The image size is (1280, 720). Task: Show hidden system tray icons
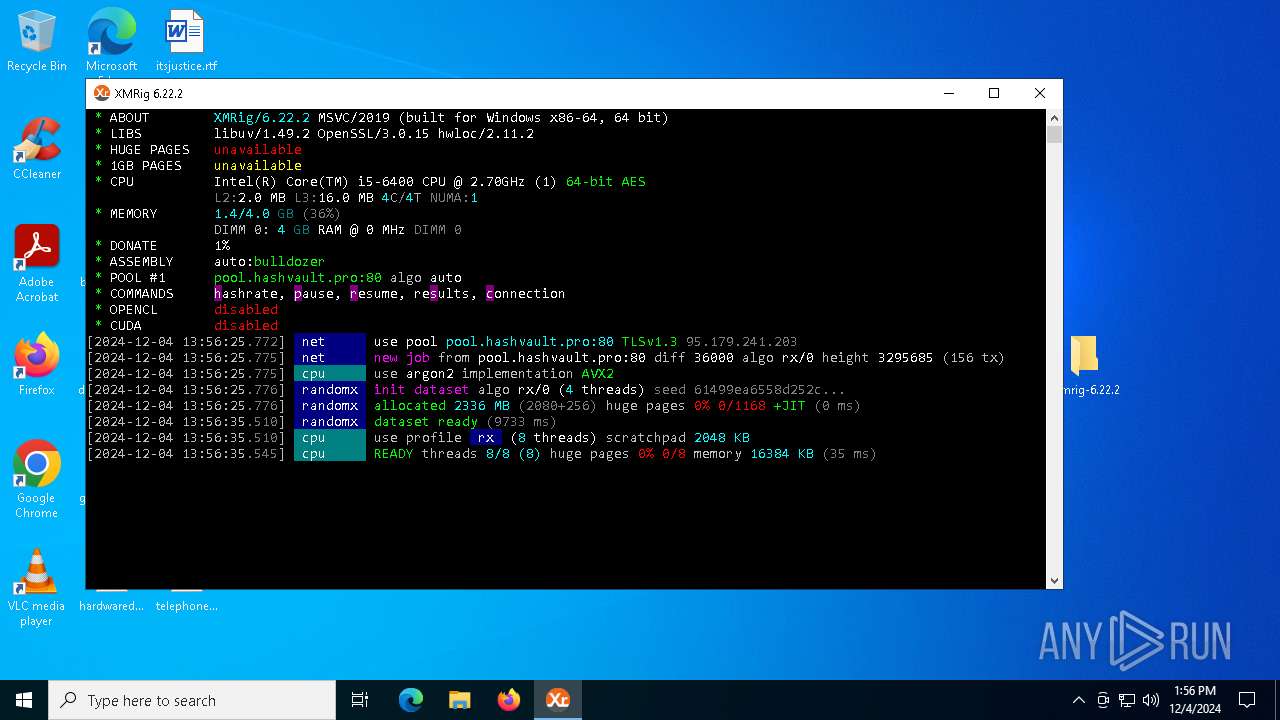[x=1078, y=700]
